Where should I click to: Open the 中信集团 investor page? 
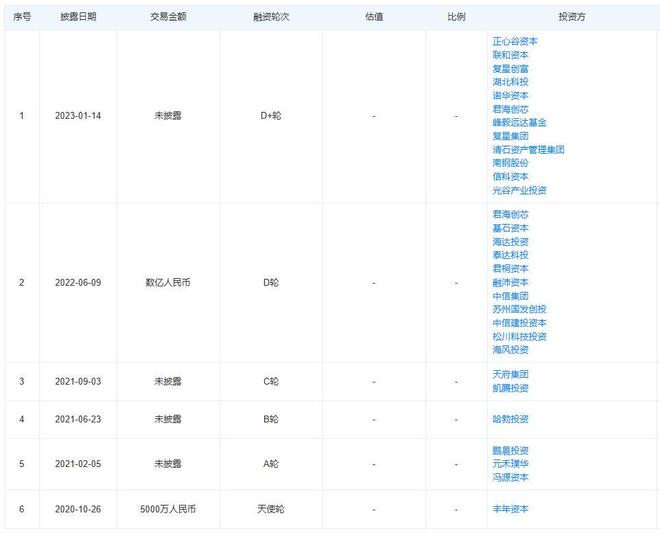click(x=510, y=296)
